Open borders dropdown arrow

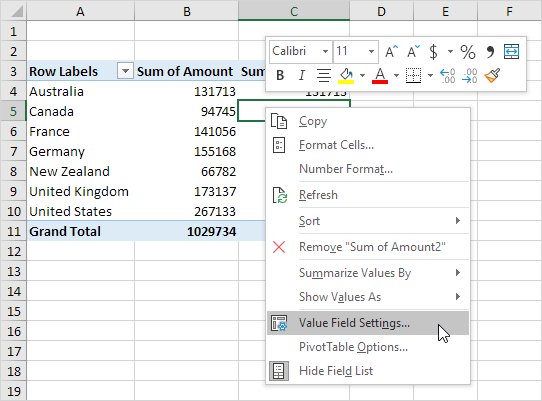pos(430,75)
